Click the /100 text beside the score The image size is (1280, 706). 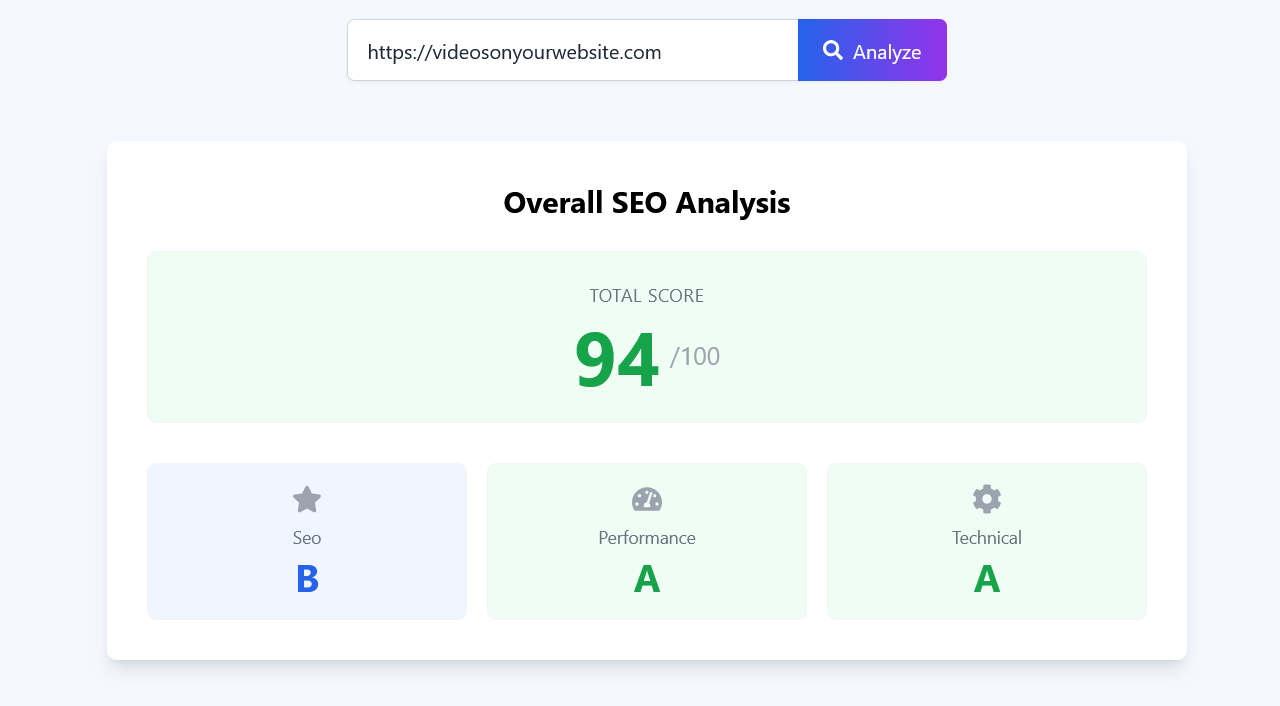click(x=695, y=357)
